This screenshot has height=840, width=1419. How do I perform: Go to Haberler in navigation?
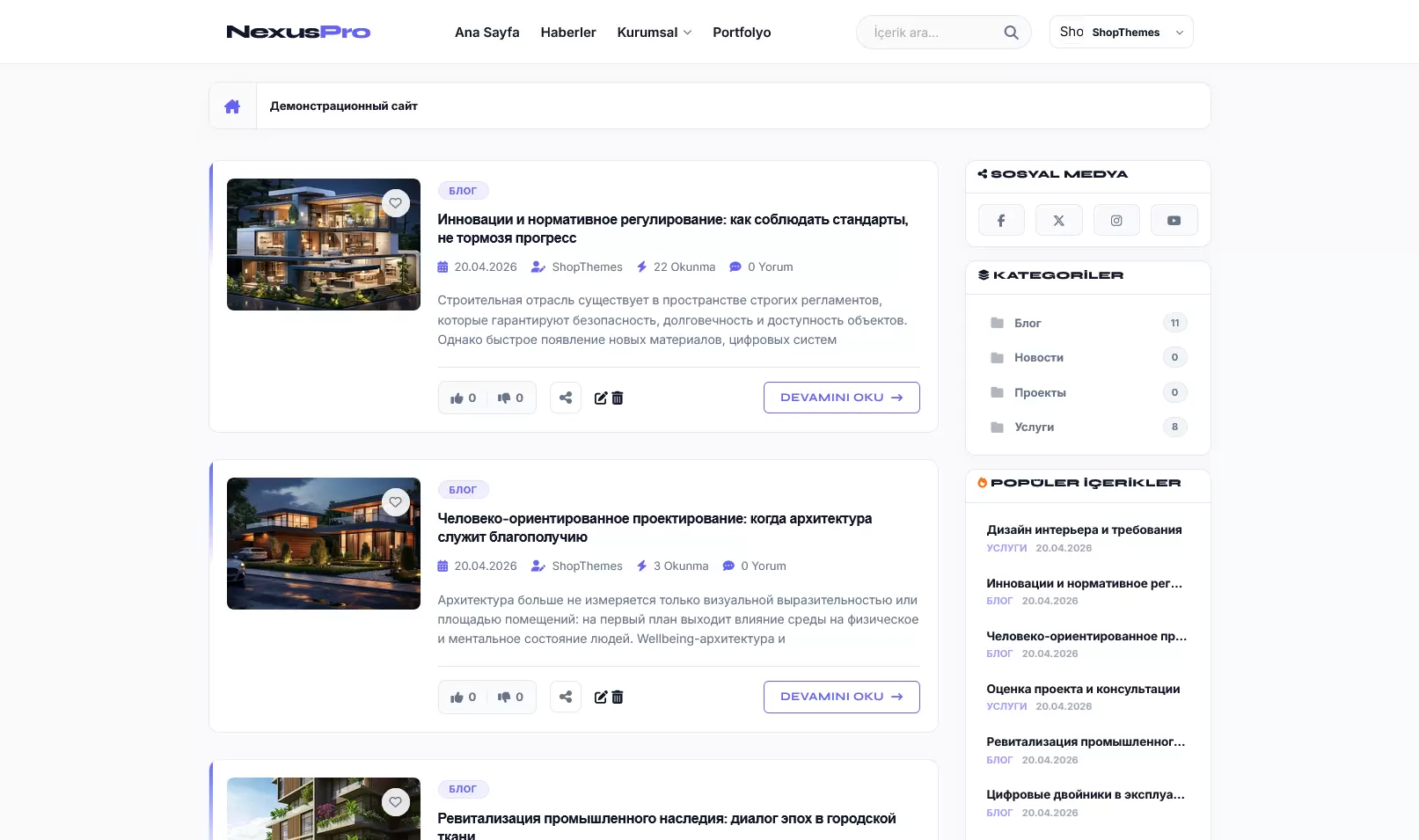click(567, 33)
